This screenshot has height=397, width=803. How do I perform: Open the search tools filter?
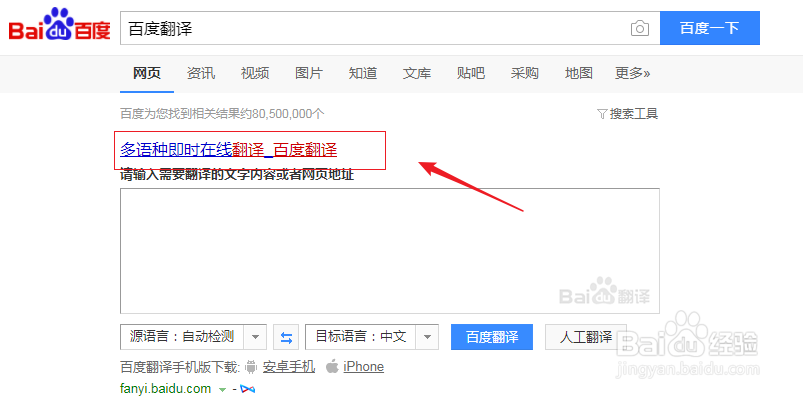pos(627,114)
